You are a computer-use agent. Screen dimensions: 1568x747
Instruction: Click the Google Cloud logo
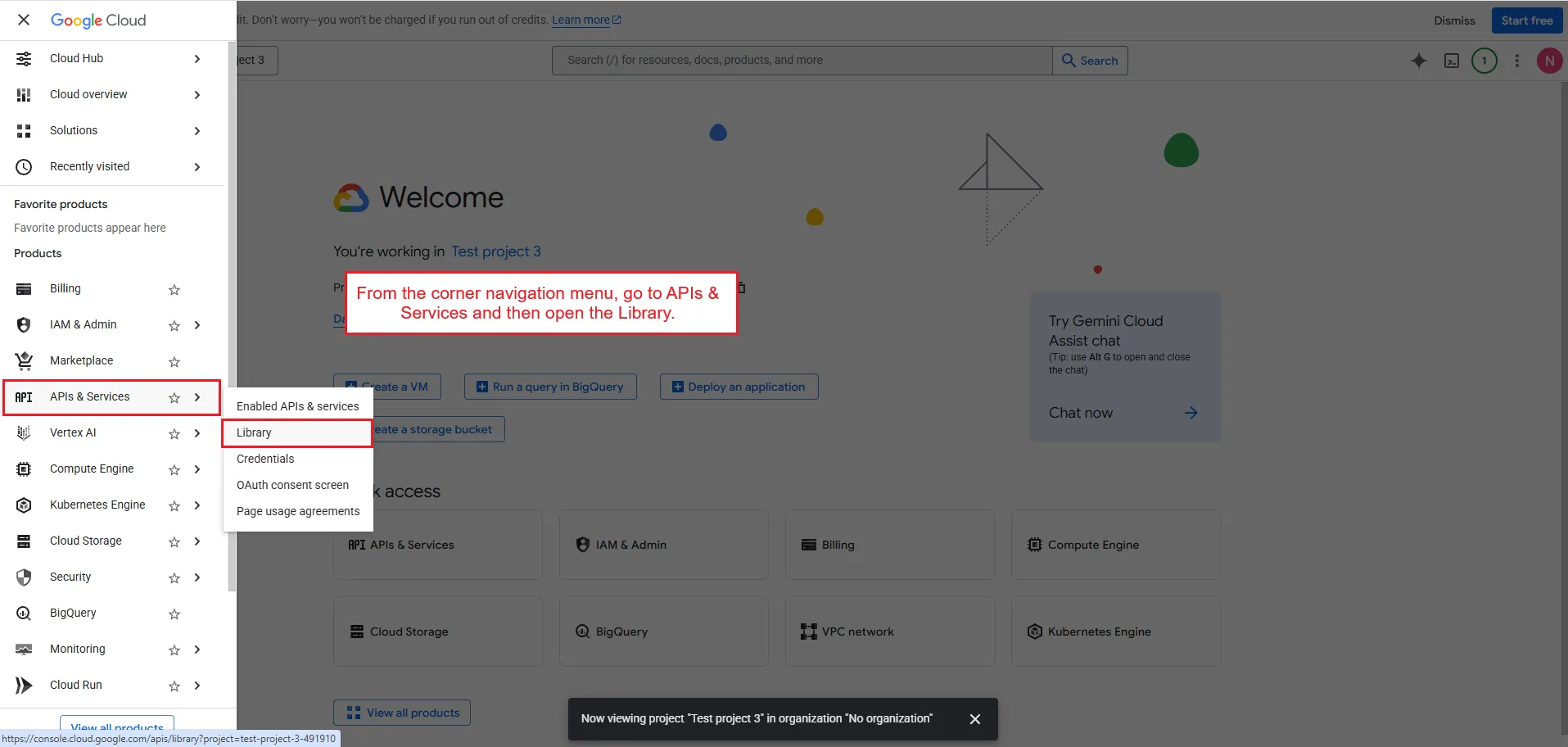pyautogui.click(x=98, y=20)
